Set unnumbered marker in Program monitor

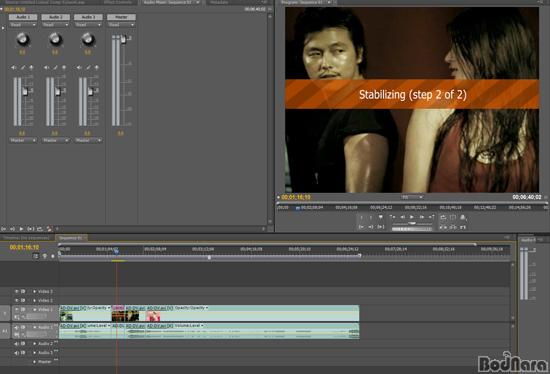[381, 217]
